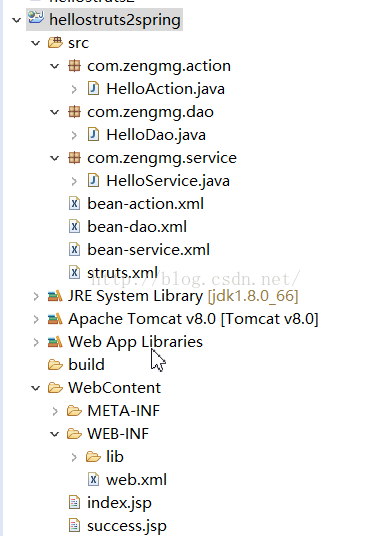Image resolution: width=372 pixels, height=536 pixels.
Task: Expand the lib folder
Action: point(74,457)
